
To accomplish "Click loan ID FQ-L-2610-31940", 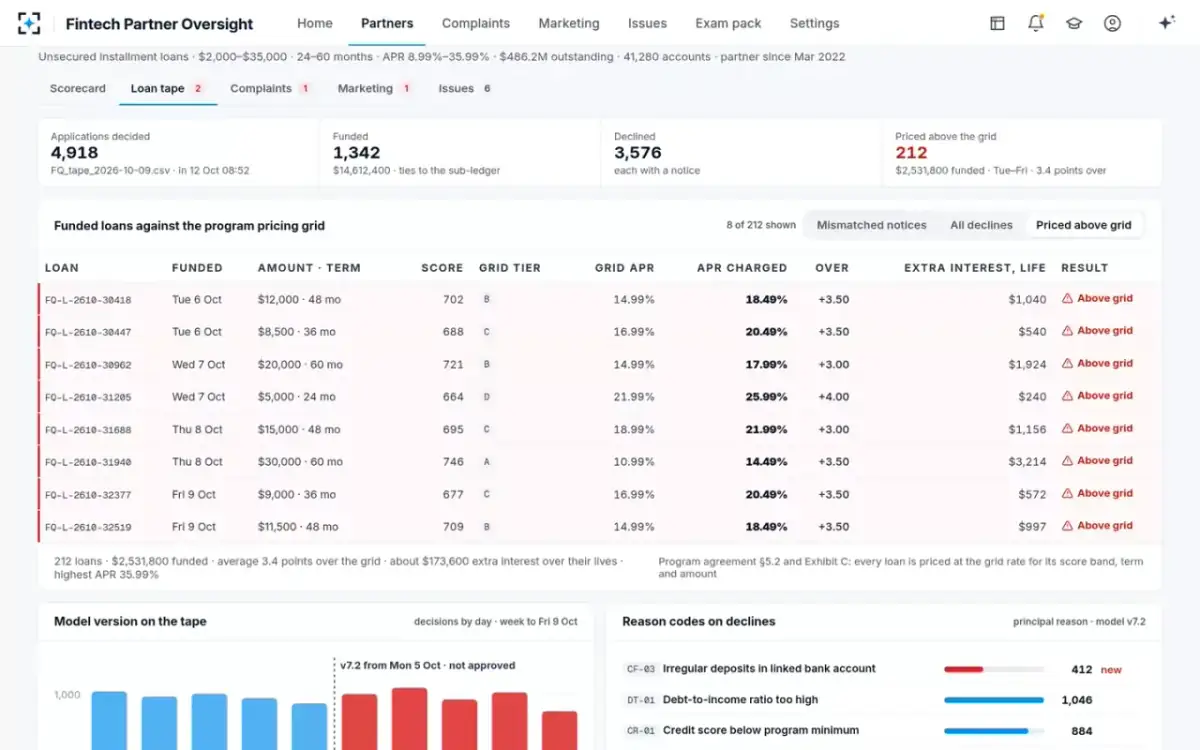I will pos(88,462).
